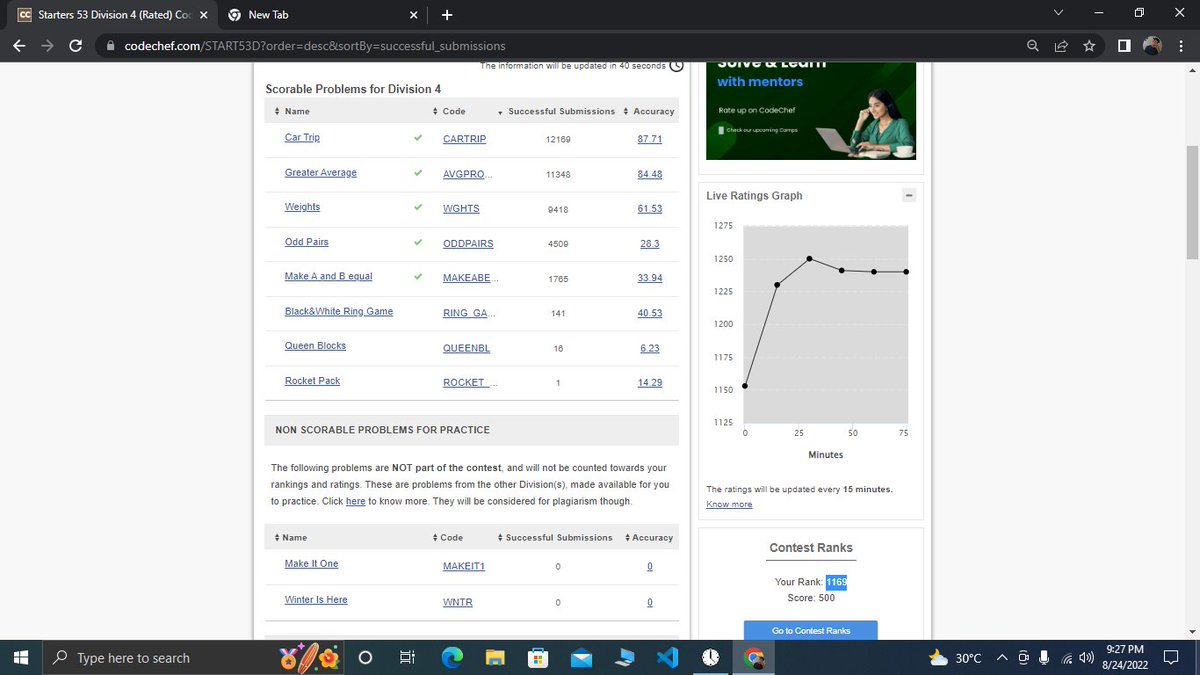Sort practice problems by Accuracy column
1200x675 pixels.
click(649, 537)
